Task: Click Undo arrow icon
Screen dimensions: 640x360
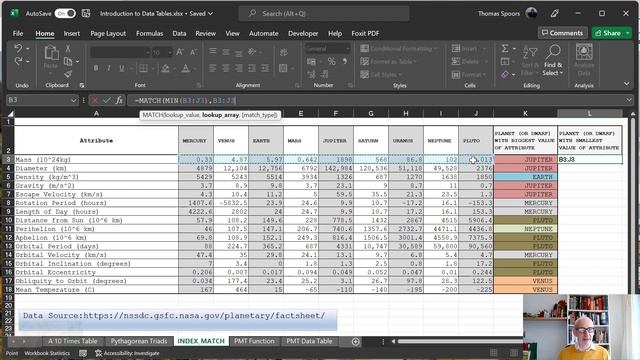Action: [18, 49]
